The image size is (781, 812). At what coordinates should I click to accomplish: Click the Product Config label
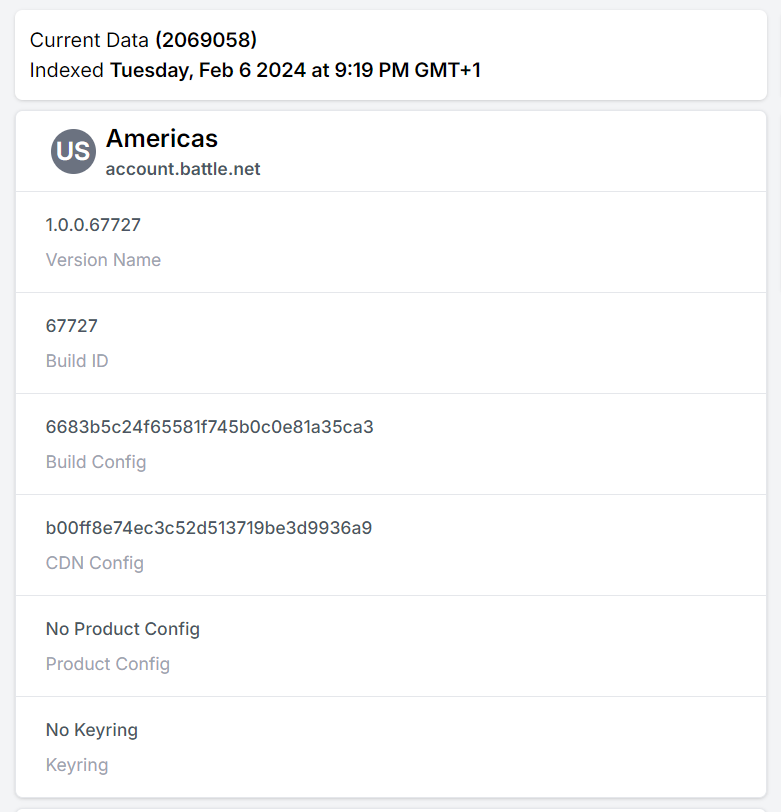point(108,663)
